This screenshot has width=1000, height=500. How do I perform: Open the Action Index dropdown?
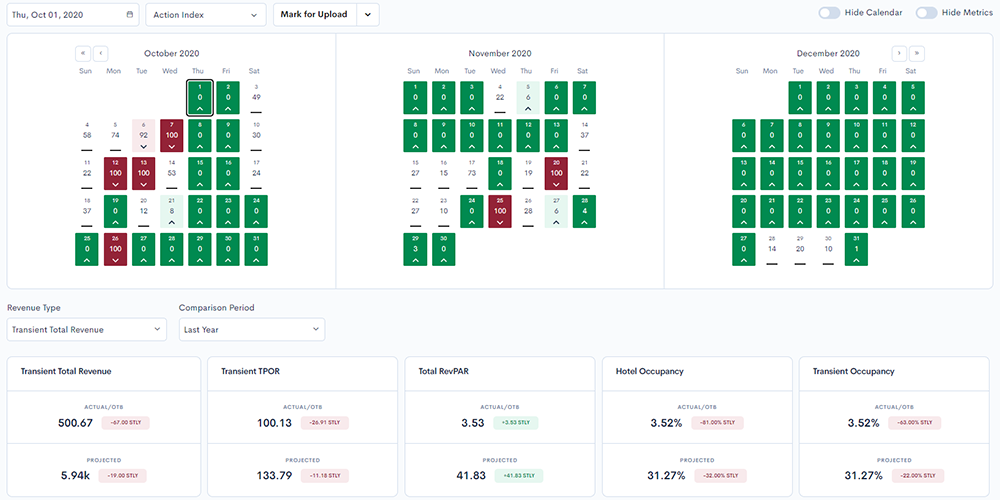click(x=206, y=15)
